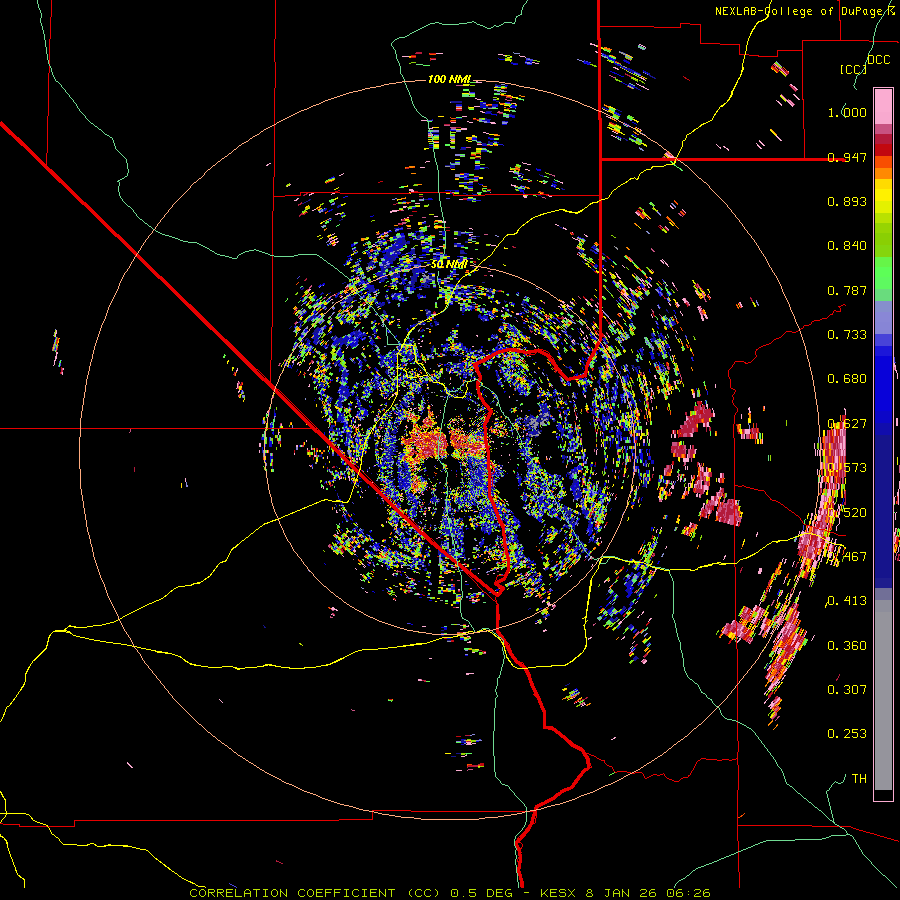Click the pink segment on the color scale
This screenshot has height=900, width=900.
point(883,106)
